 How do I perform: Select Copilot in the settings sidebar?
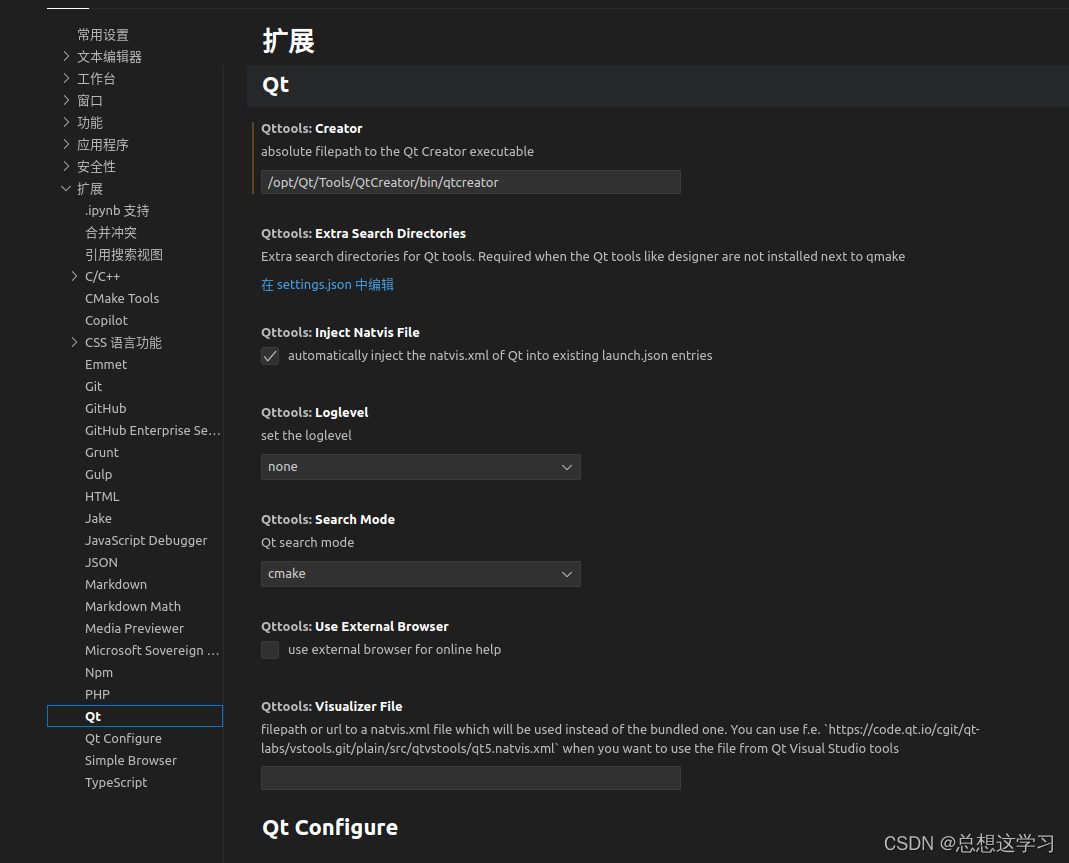[106, 320]
